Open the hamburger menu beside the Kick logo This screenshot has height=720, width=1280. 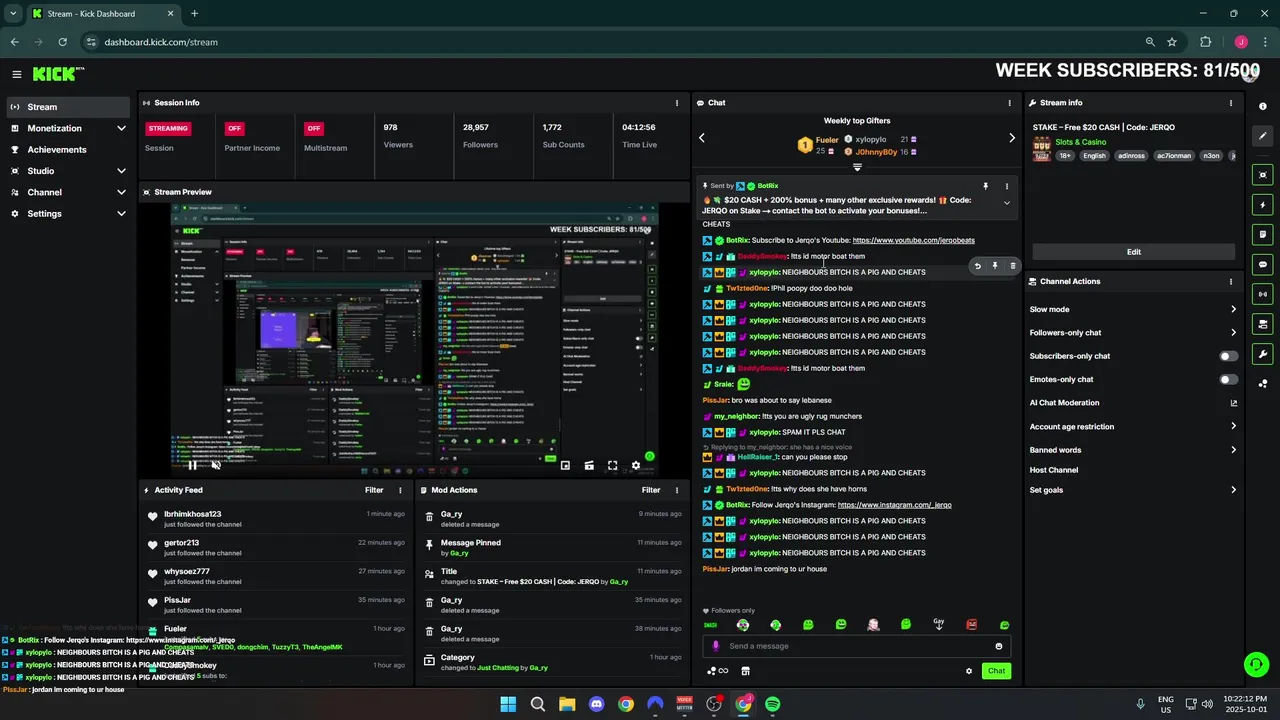click(16, 74)
